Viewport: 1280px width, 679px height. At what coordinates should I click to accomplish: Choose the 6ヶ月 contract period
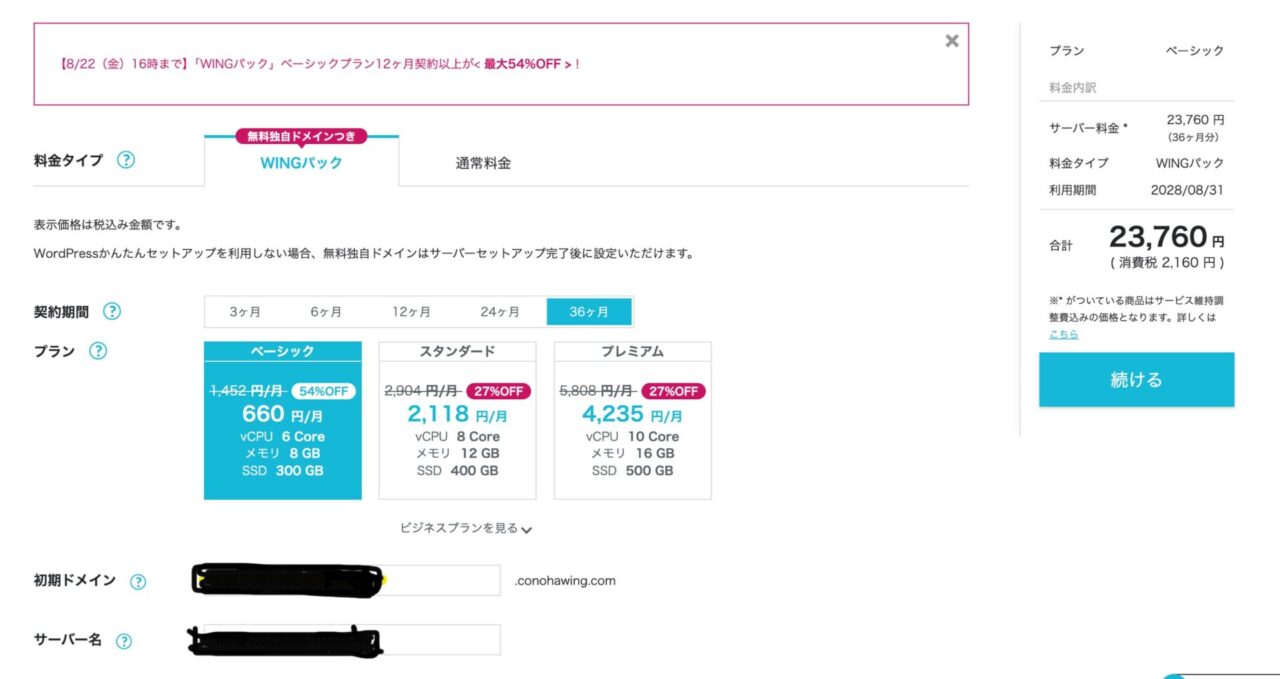[x=326, y=312]
